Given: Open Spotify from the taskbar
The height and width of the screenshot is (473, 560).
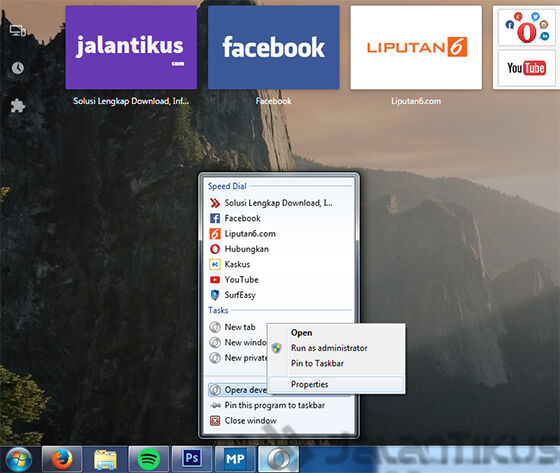Looking at the screenshot, I should tap(149, 459).
